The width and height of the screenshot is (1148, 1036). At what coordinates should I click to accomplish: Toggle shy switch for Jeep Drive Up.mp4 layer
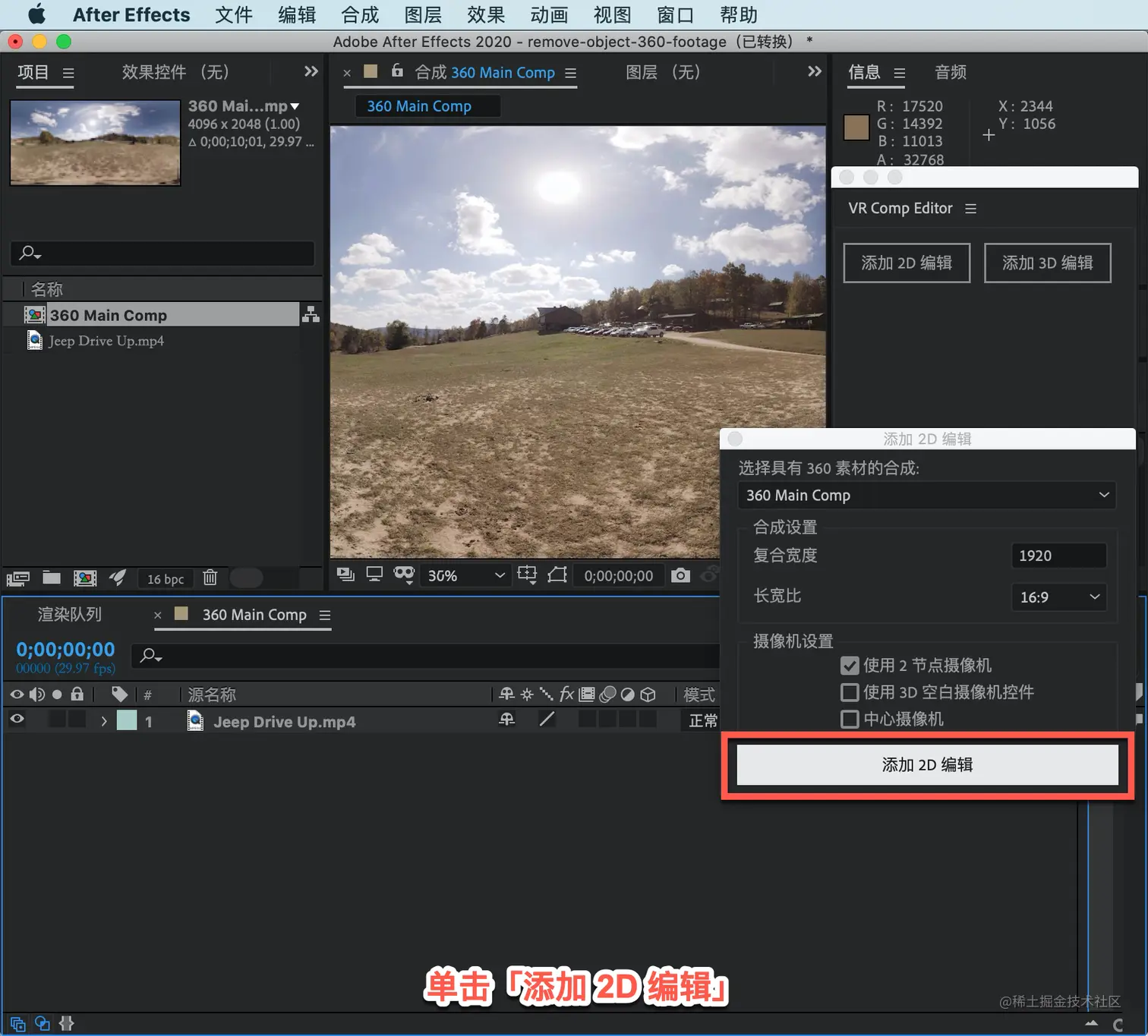506,719
